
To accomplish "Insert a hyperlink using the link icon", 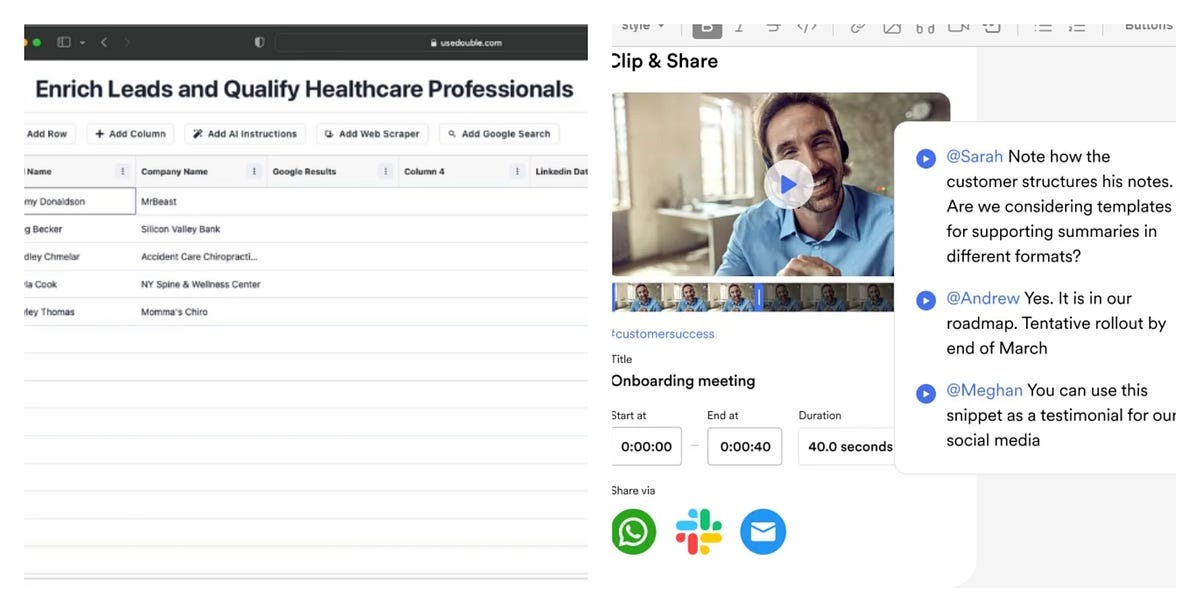I will click(x=857, y=27).
